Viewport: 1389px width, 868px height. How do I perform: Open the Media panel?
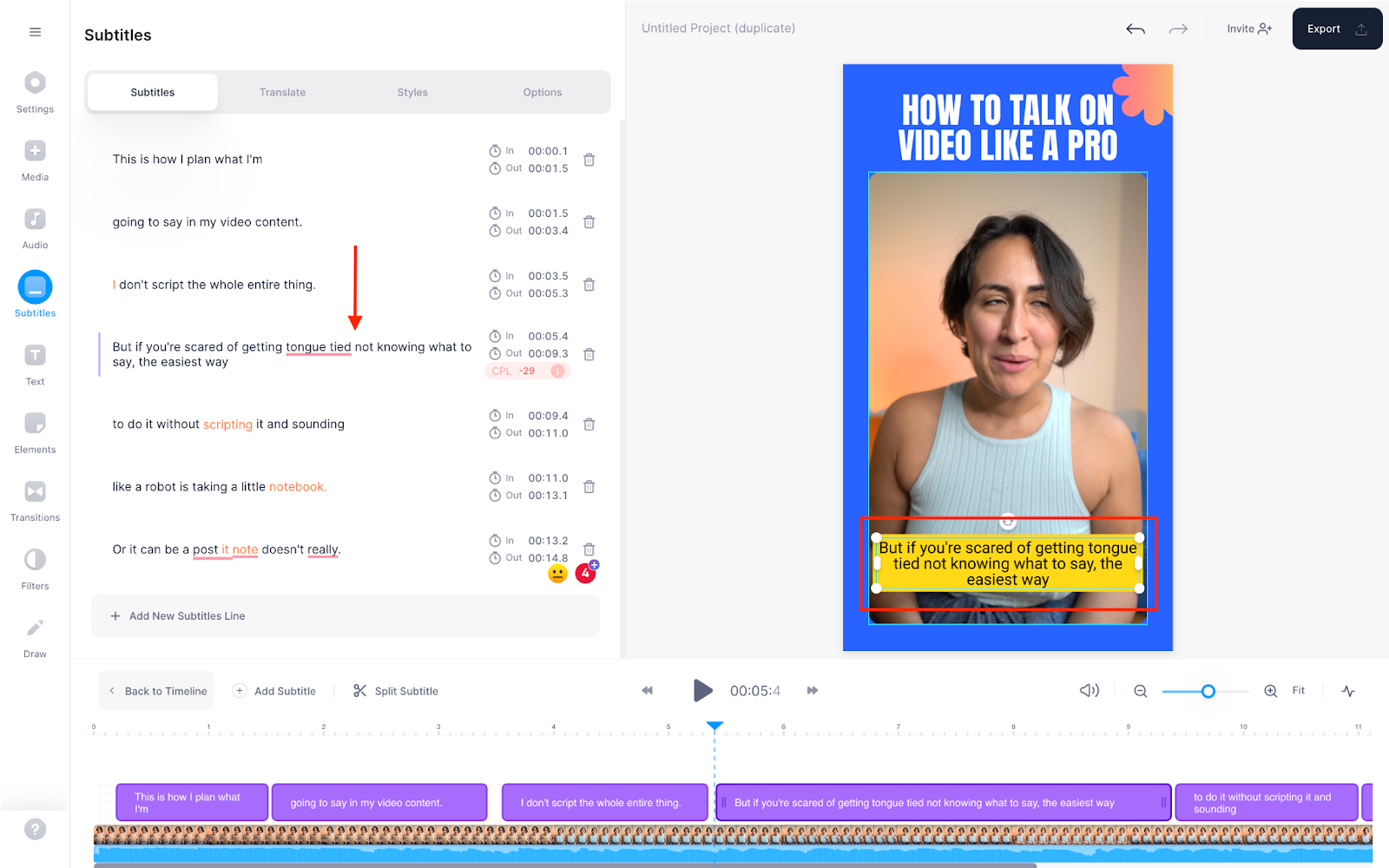pyautogui.click(x=35, y=161)
